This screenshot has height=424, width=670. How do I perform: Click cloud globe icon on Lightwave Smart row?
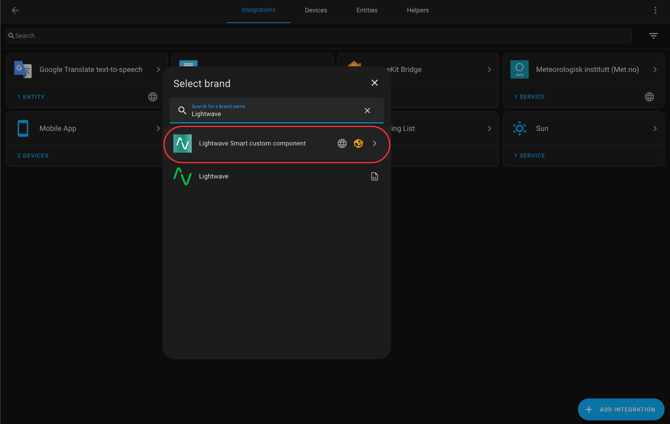coord(342,144)
